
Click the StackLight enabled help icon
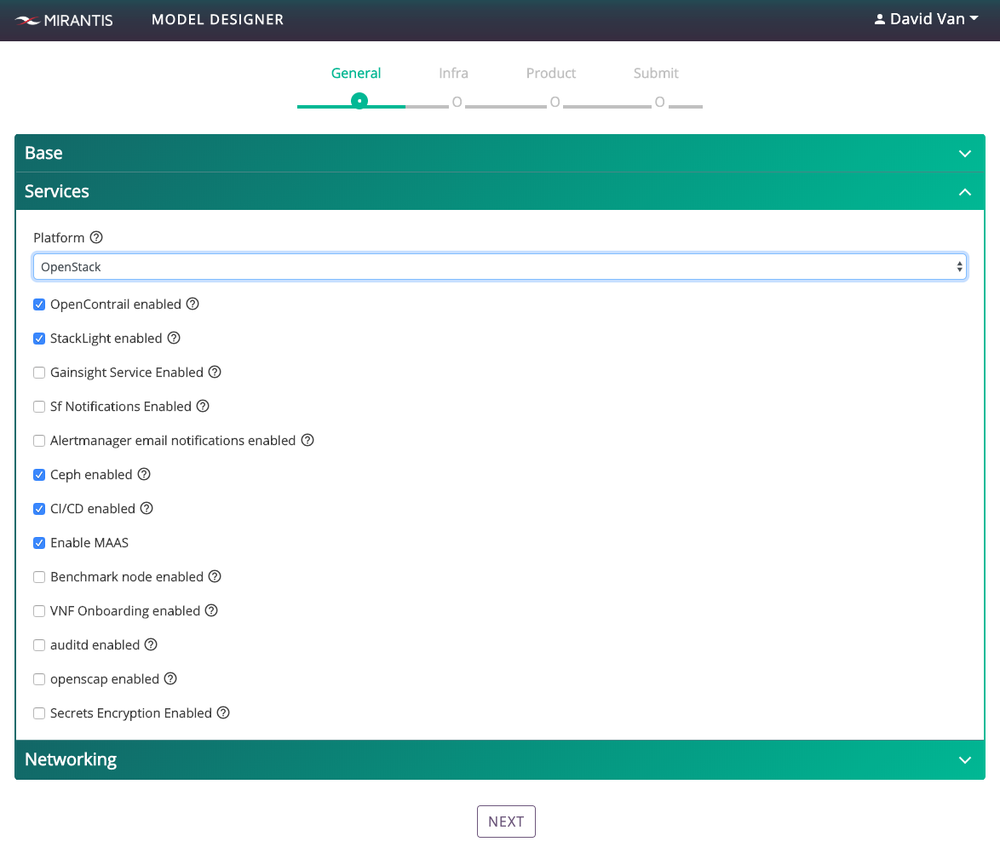pyautogui.click(x=174, y=338)
